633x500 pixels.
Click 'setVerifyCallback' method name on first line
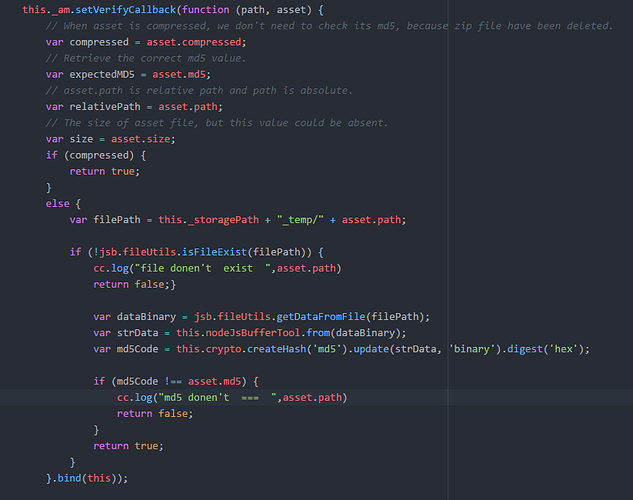coord(126,10)
